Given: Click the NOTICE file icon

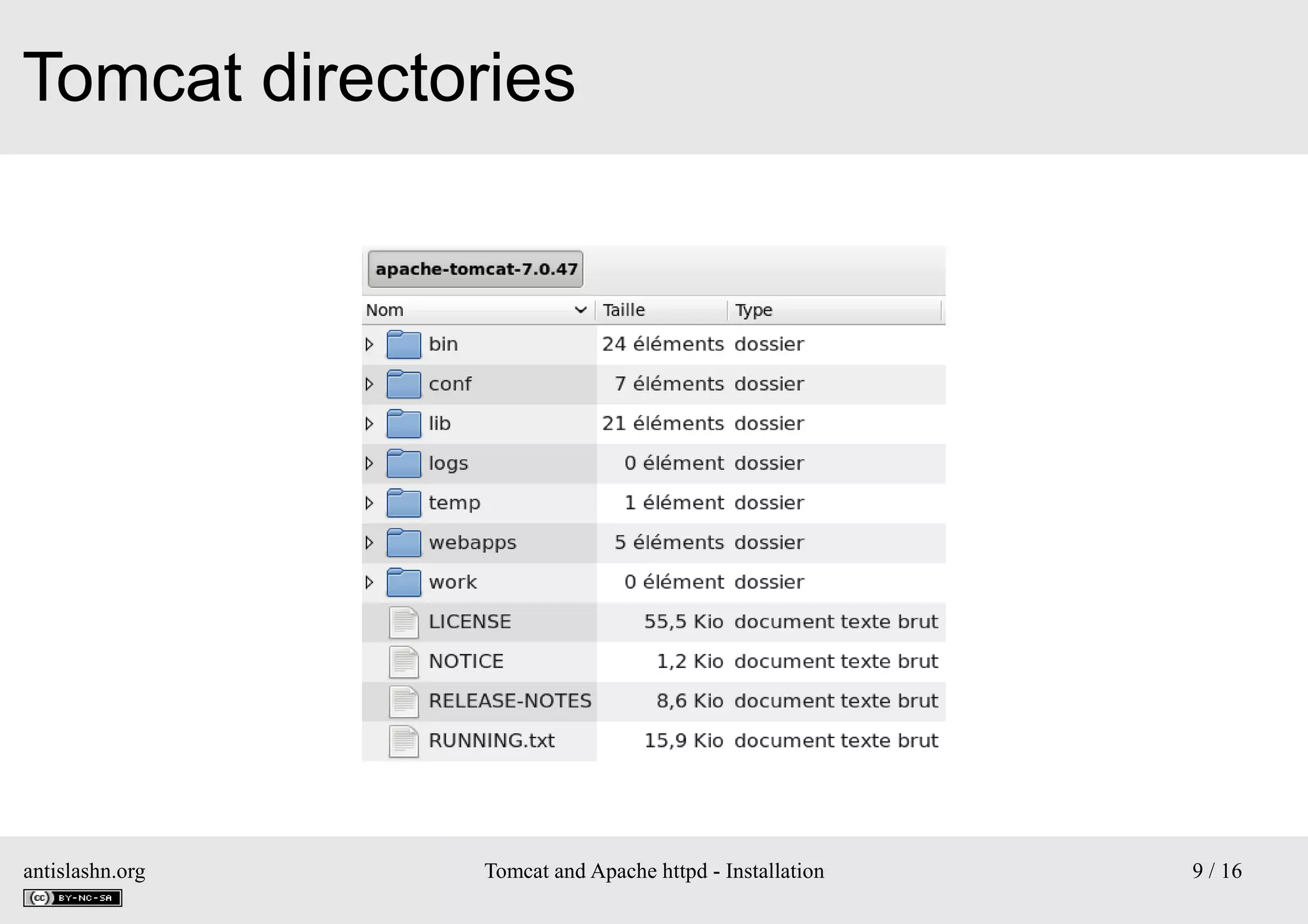Looking at the screenshot, I should coord(404,662).
